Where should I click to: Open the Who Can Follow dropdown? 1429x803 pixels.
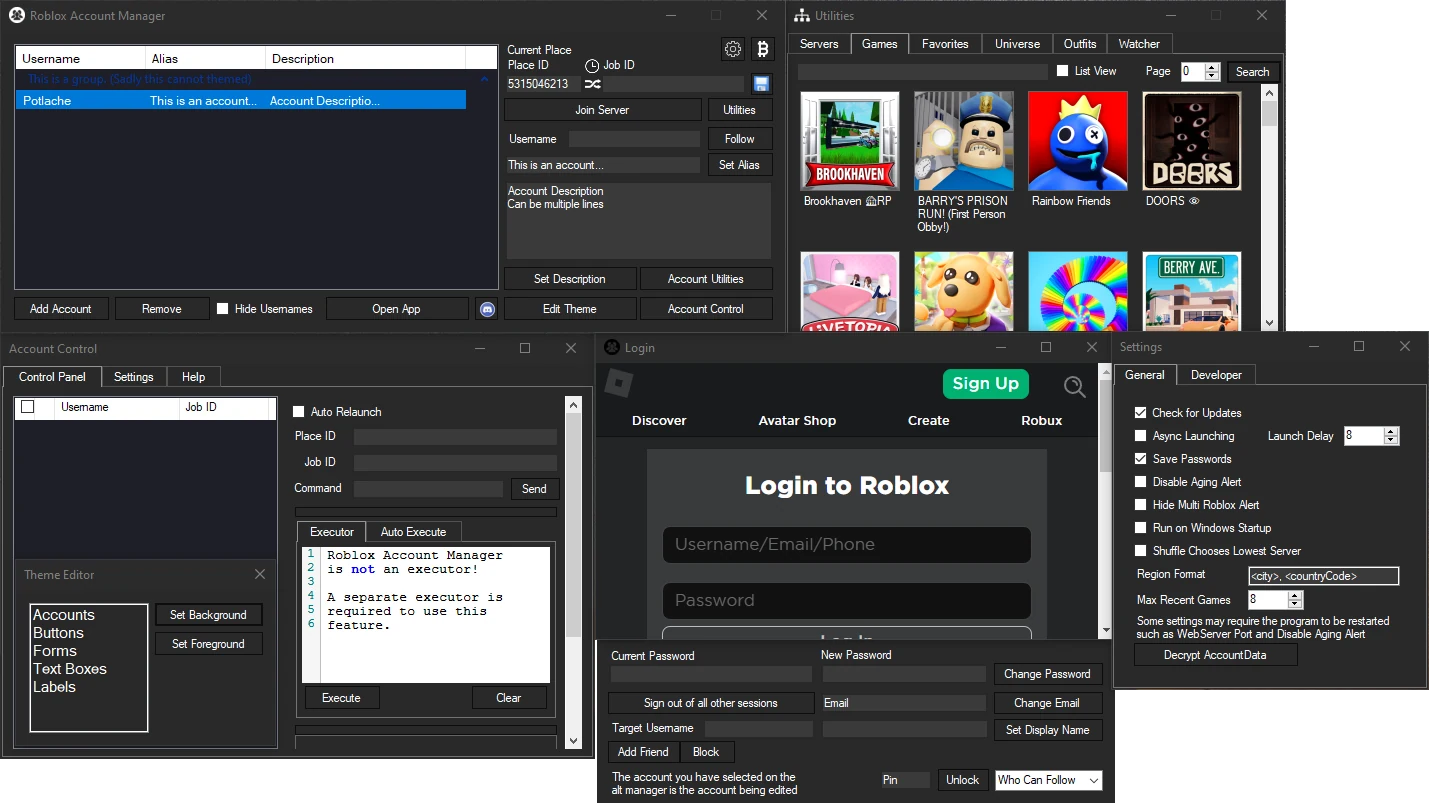[x=1048, y=779]
